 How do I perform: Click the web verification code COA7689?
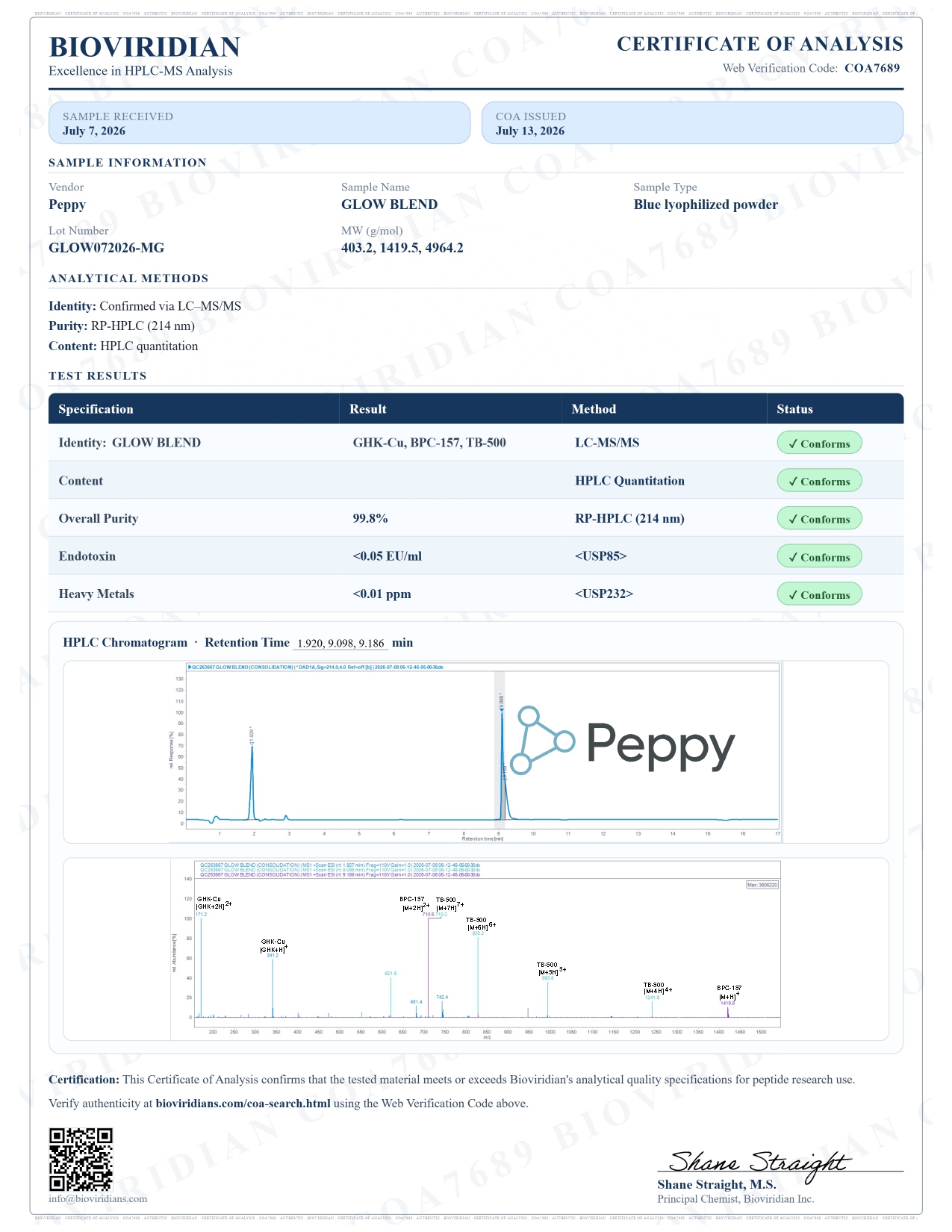click(872, 68)
